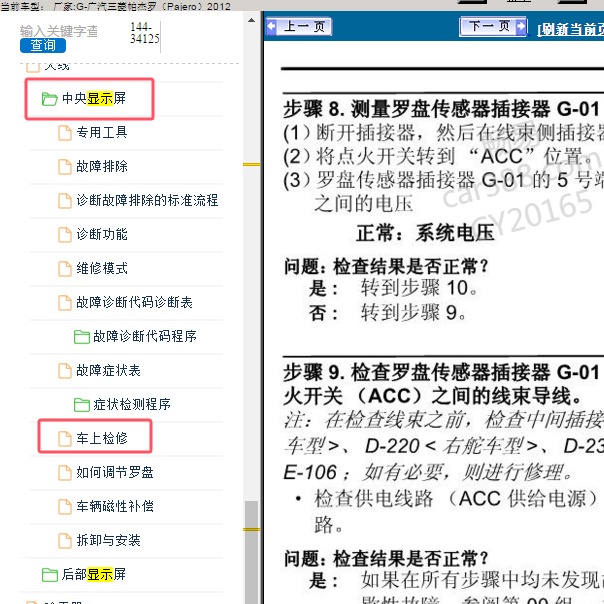Image resolution: width=604 pixels, height=604 pixels.
Task: Click the tree panel scroll-up arrow
Action: [x=252, y=20]
